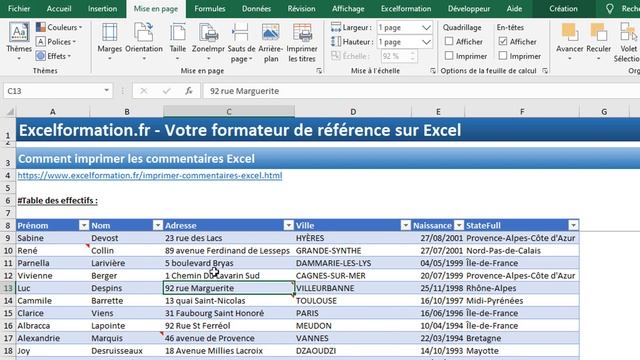The height and width of the screenshot is (360, 640).
Task: Open the Volet Sélection pane
Action: pyautogui.click(x=627, y=43)
